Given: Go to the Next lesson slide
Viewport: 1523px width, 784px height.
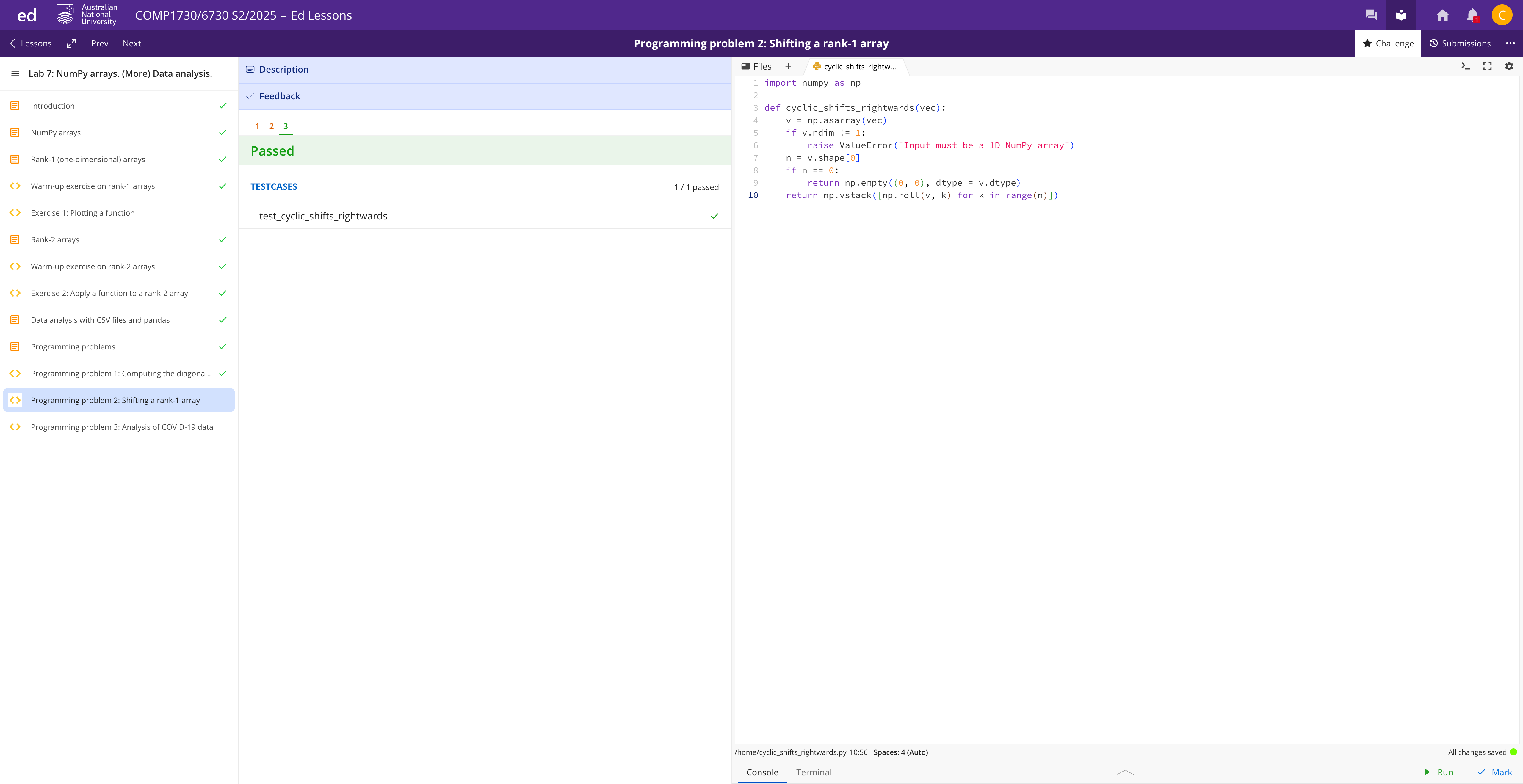Looking at the screenshot, I should click(131, 43).
